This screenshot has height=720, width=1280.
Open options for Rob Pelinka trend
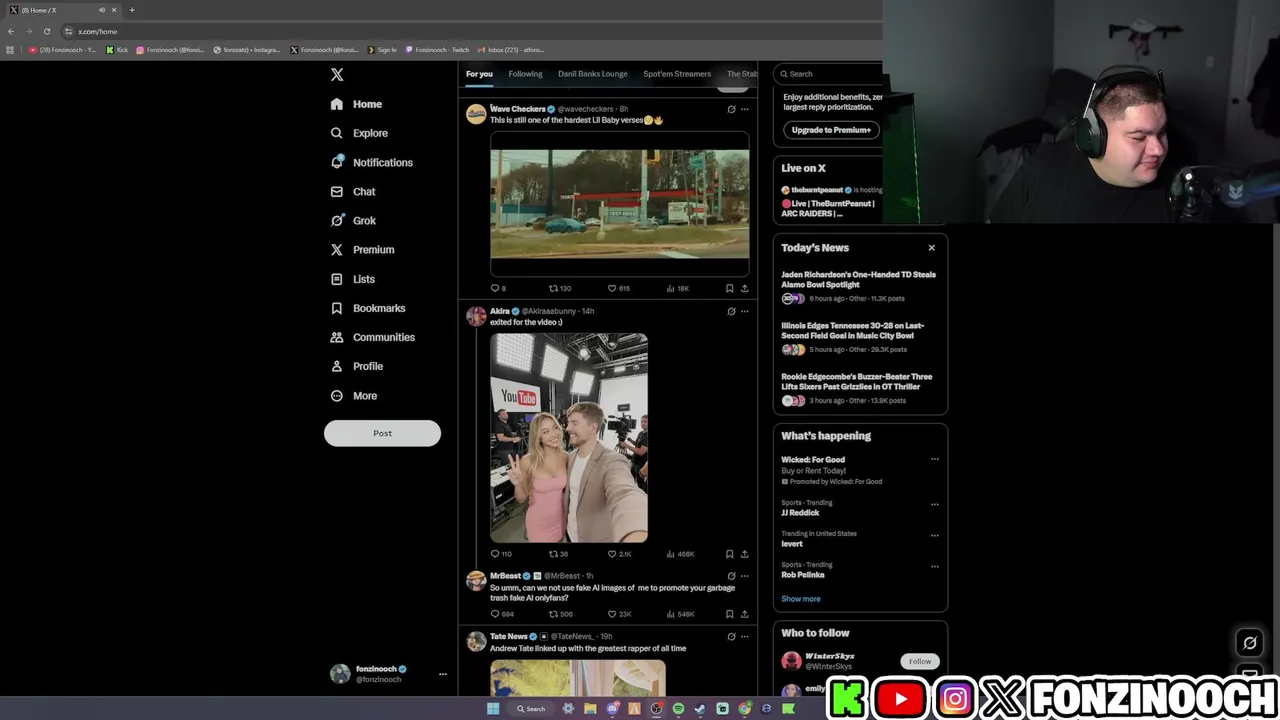coord(935,566)
